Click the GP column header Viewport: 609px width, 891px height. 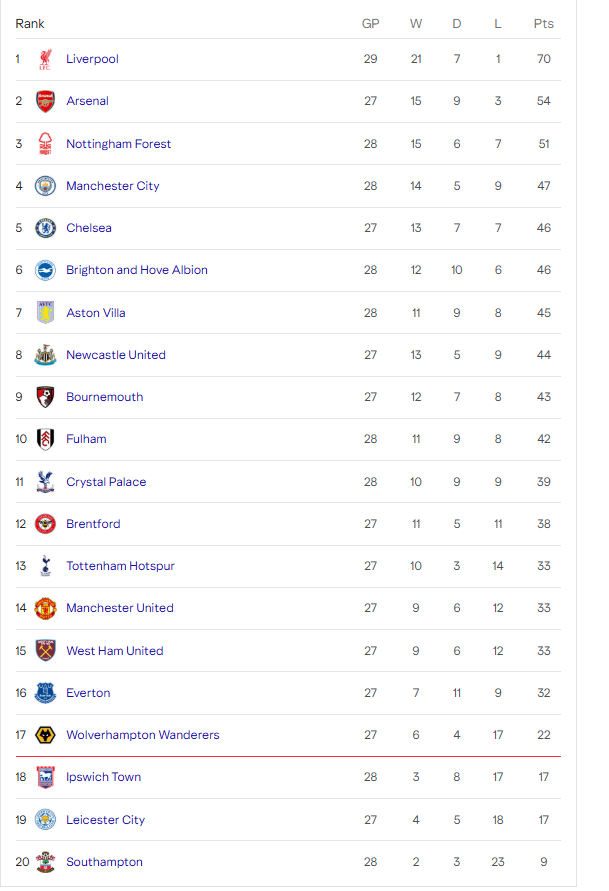click(370, 23)
